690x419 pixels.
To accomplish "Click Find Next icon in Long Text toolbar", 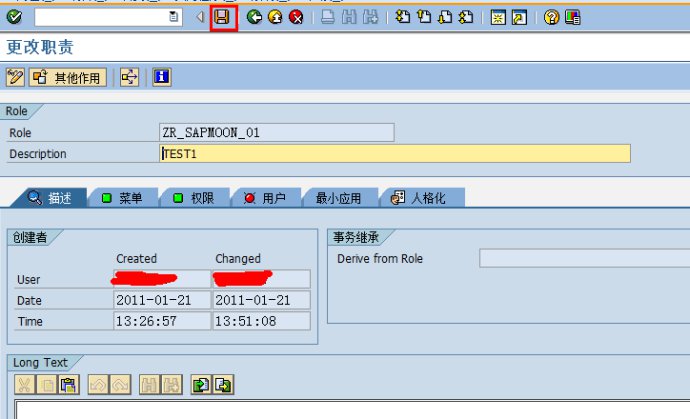I will pos(172,385).
